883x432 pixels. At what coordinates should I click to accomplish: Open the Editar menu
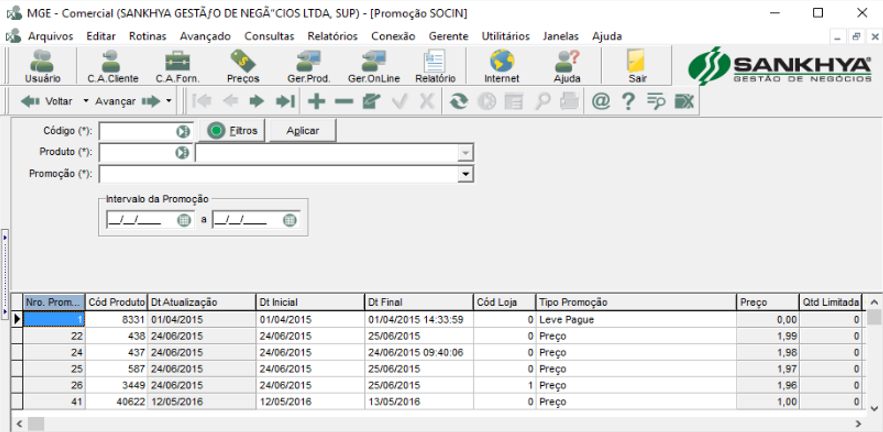pos(101,36)
